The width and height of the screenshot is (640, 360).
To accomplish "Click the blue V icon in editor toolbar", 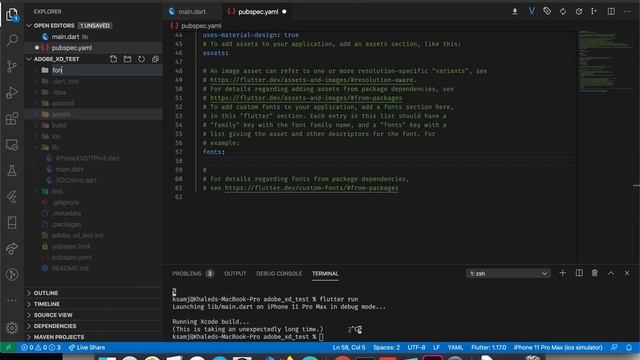I will tap(531, 11).
